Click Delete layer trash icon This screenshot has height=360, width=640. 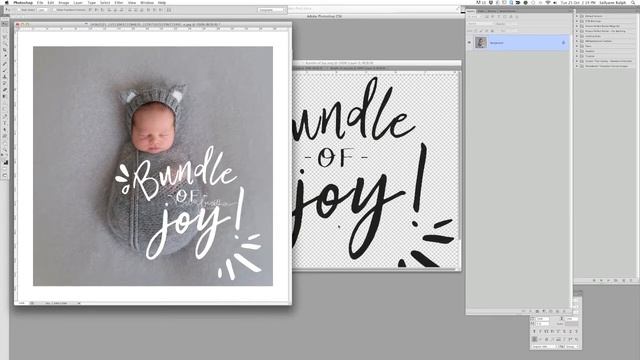click(x=564, y=311)
